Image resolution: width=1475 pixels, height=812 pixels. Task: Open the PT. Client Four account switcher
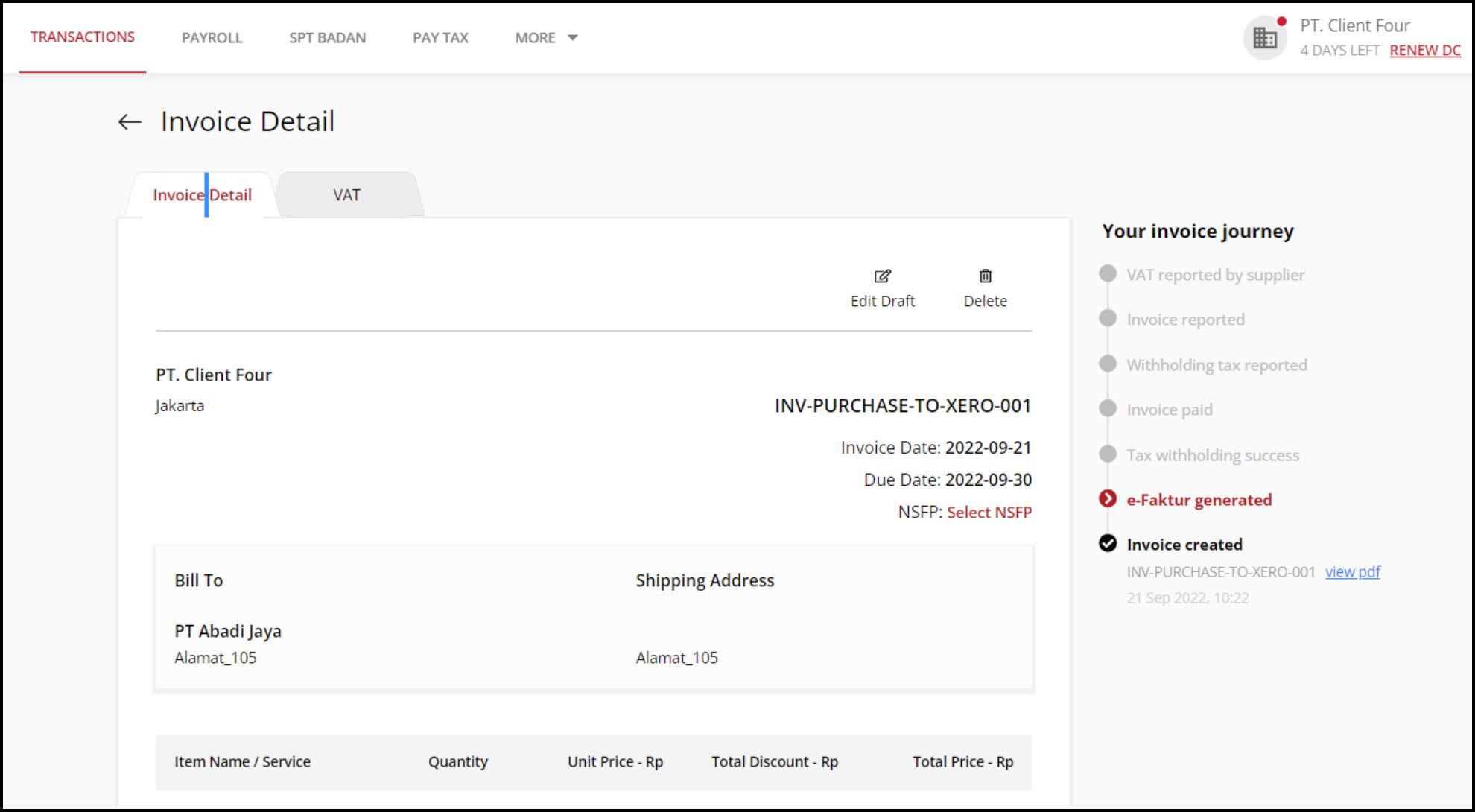1354,26
